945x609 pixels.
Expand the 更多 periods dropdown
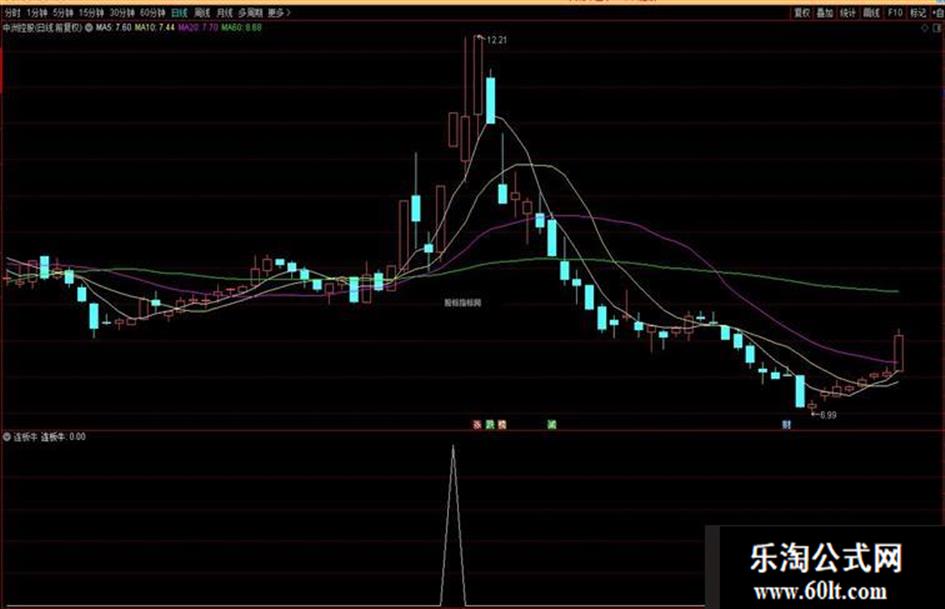tap(278, 13)
